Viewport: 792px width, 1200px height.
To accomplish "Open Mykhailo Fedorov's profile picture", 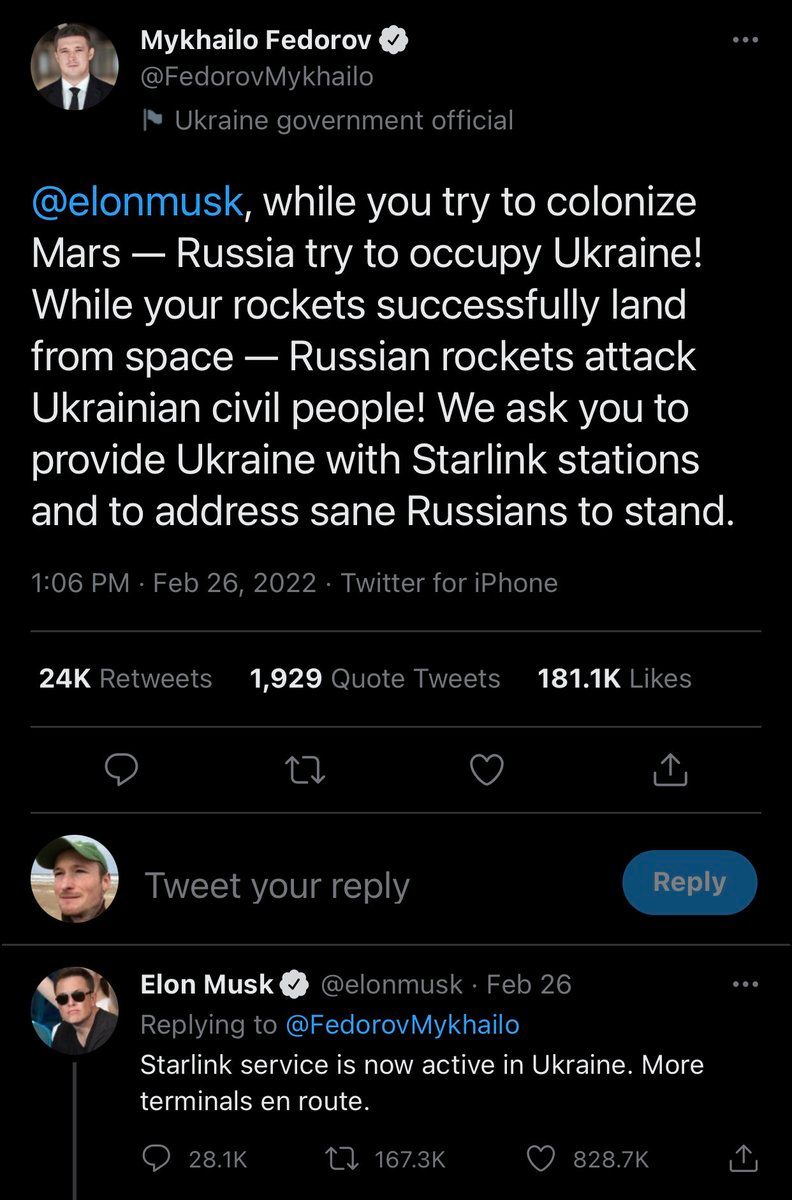I will point(75,66).
